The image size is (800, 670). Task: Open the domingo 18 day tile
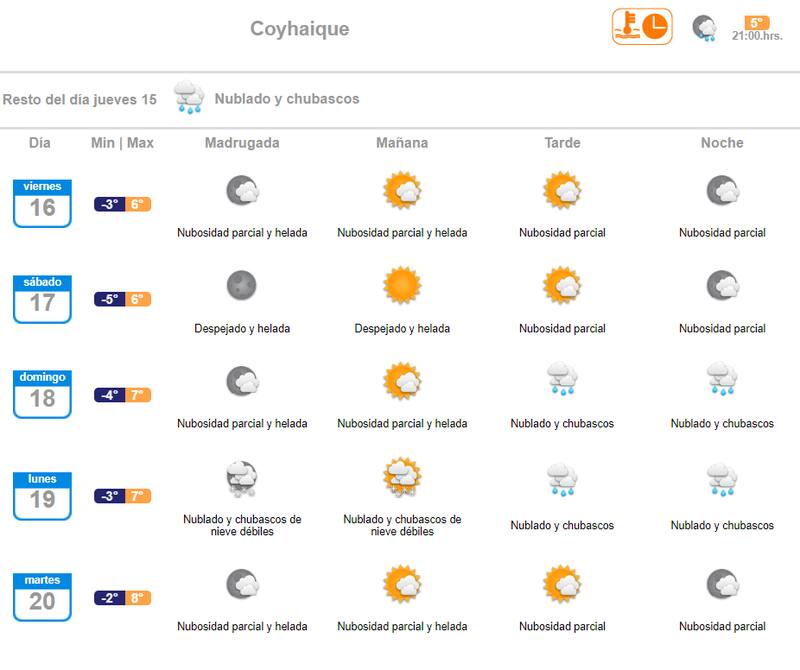click(42, 393)
